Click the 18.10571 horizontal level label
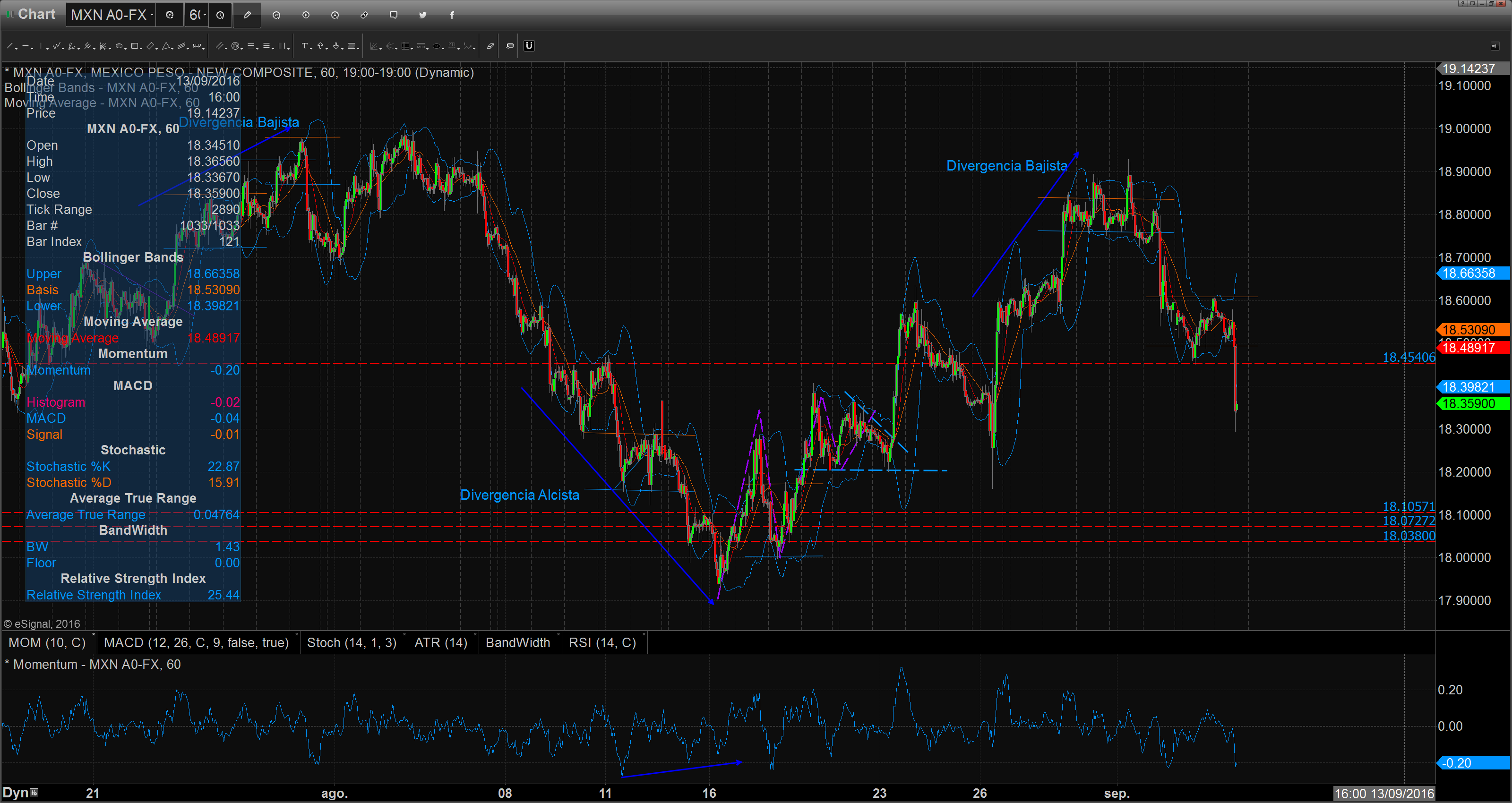Screen dimensions: 1512x803 tap(1409, 506)
